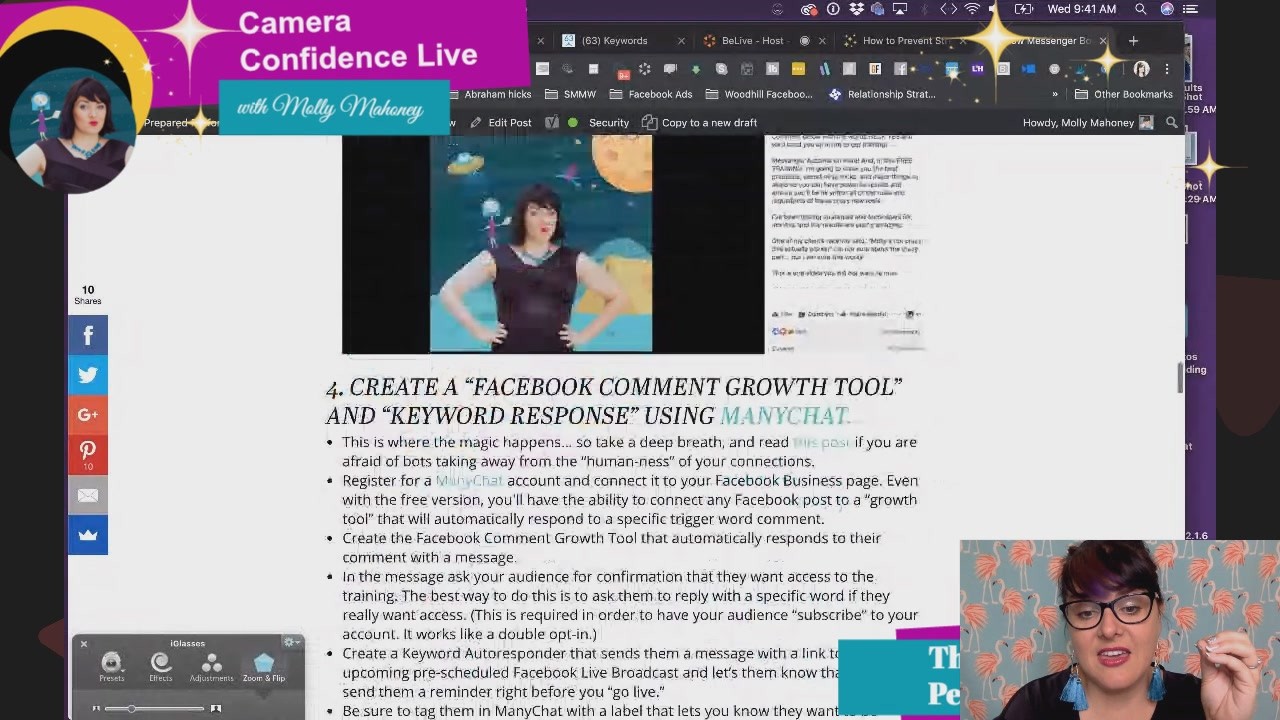Share the post on Twitter
Viewport: 1280px width, 720px height.
[x=88, y=376]
